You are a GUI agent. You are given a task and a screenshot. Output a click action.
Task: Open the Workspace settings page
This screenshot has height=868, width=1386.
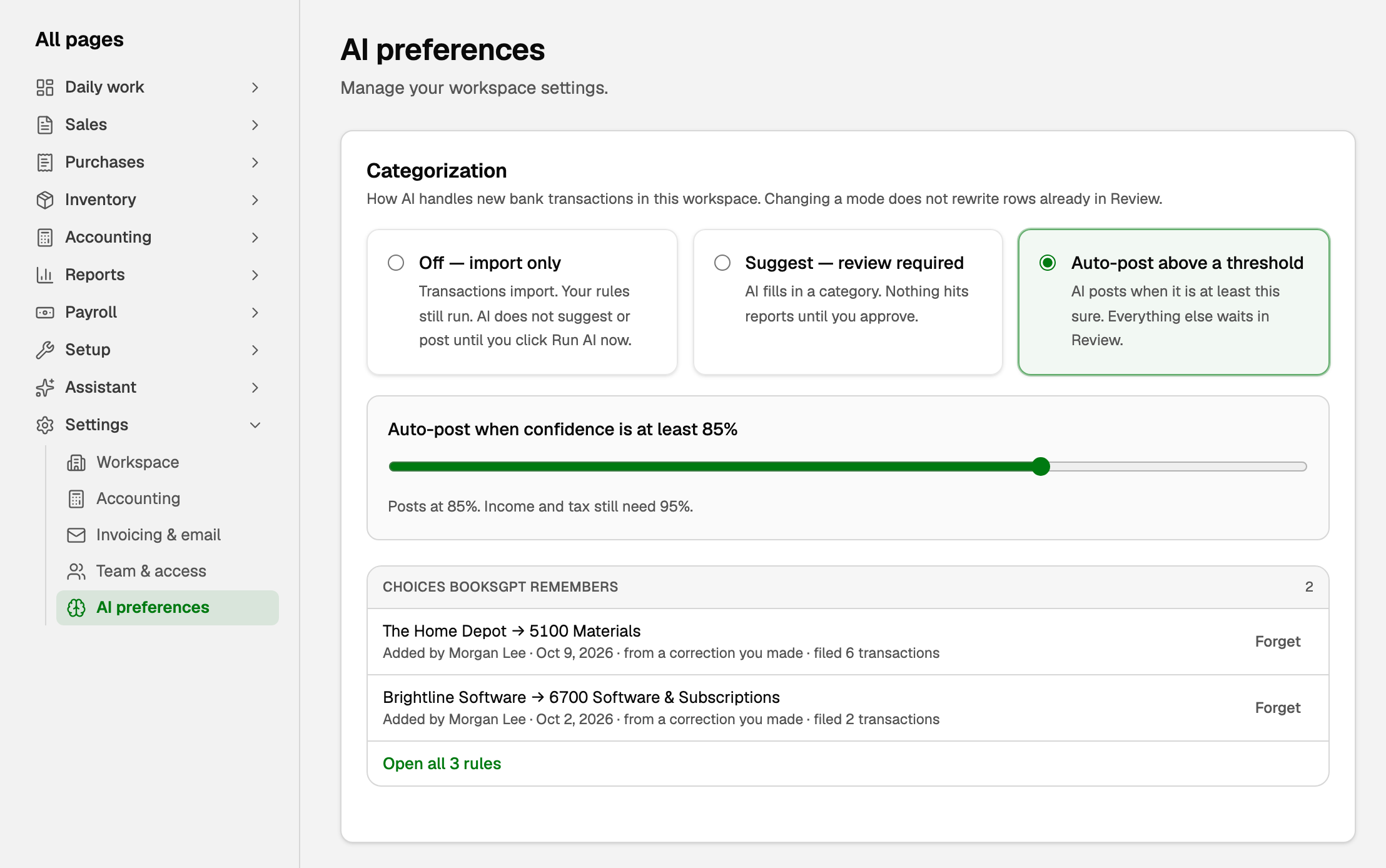(x=167, y=463)
